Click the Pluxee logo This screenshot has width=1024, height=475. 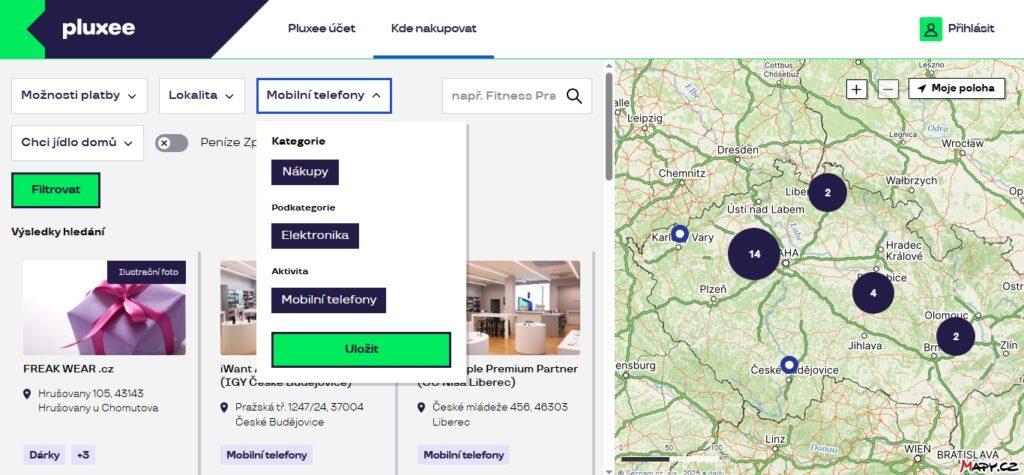pos(98,28)
